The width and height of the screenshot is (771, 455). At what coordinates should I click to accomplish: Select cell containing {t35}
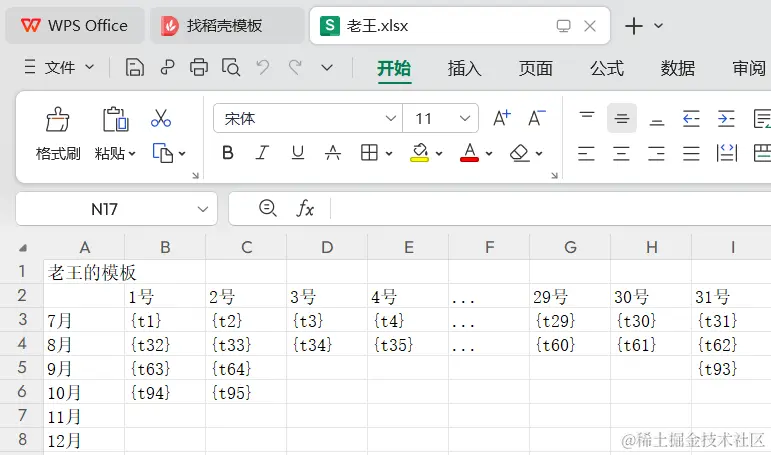[x=408, y=344]
